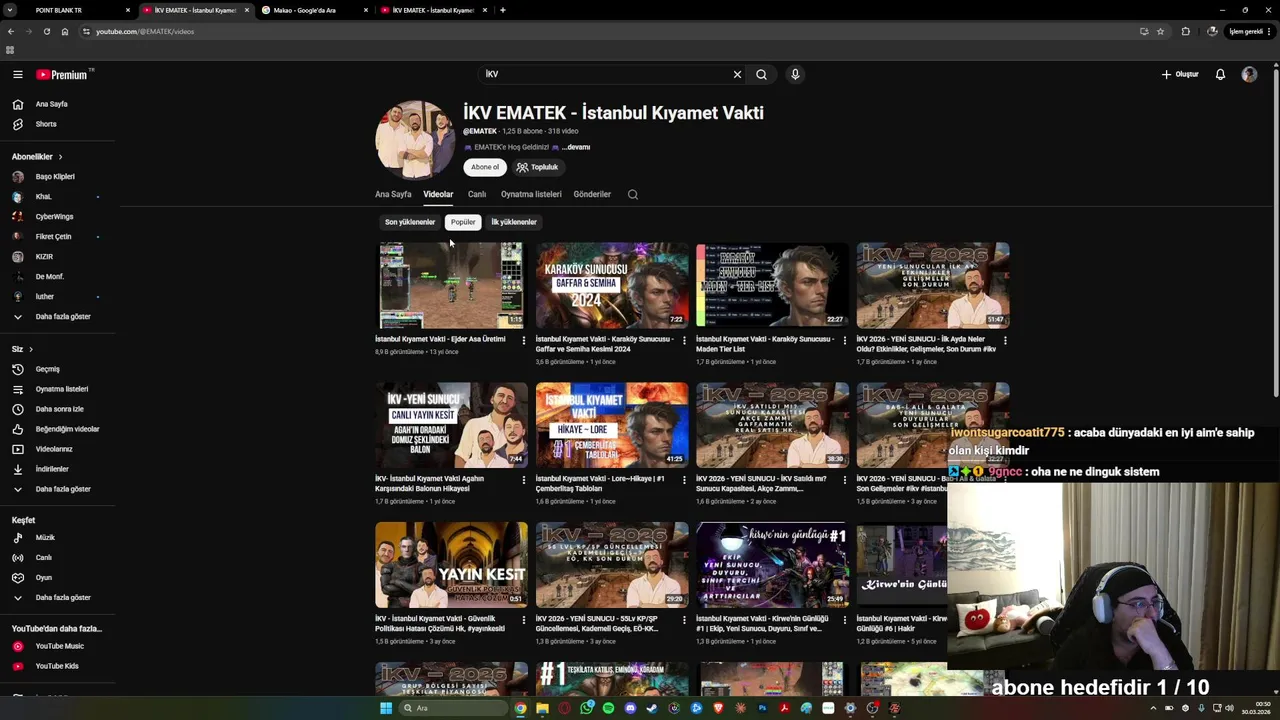1280x720 pixels.
Task: Expand channel description with ...devamı
Action: pos(576,147)
